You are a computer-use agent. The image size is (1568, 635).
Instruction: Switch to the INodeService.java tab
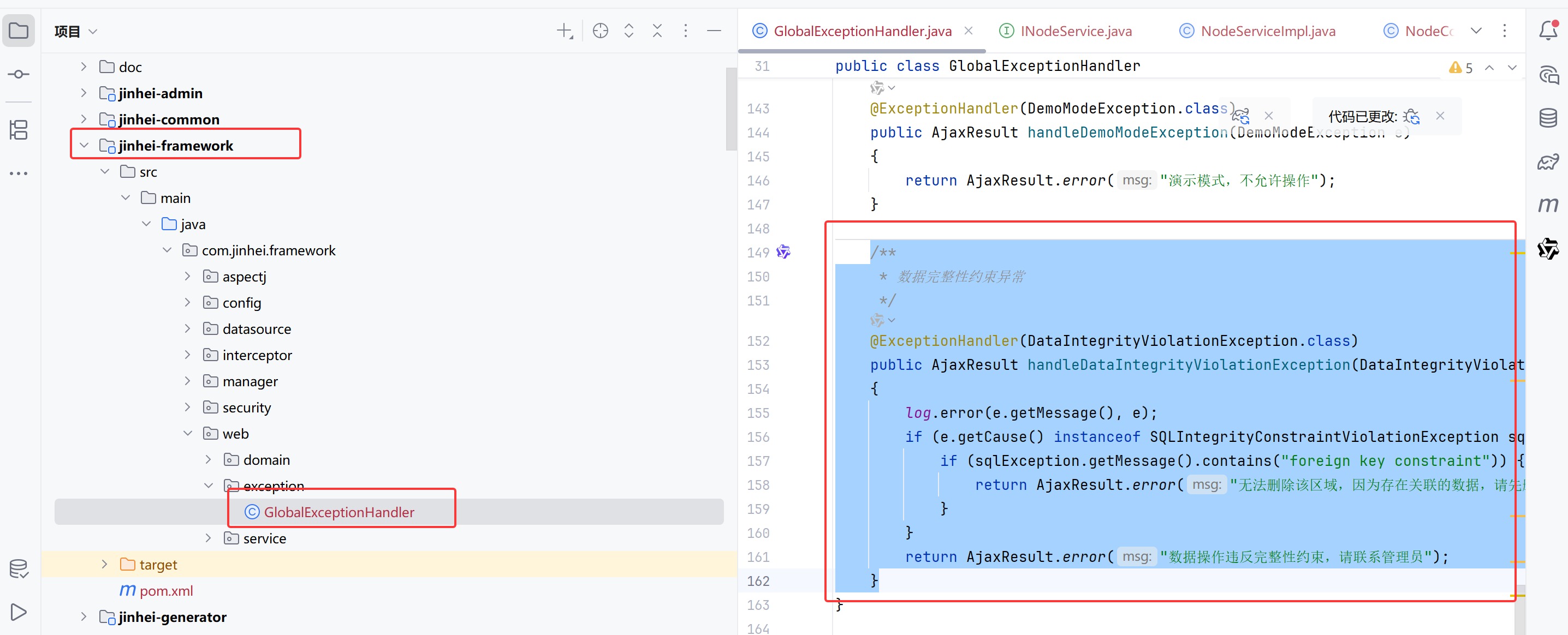[1075, 31]
